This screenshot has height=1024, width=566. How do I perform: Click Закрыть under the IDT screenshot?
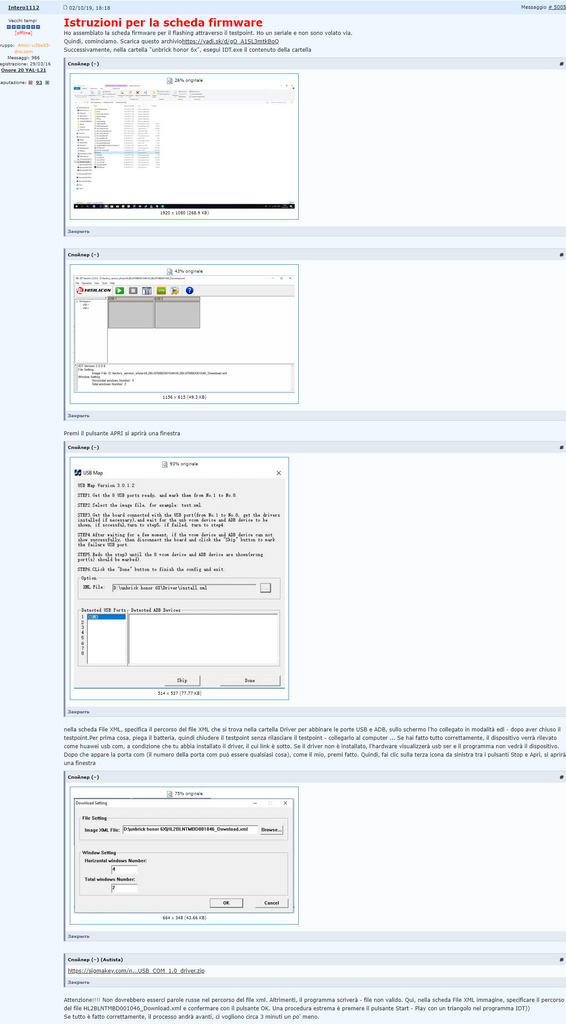tap(79, 415)
